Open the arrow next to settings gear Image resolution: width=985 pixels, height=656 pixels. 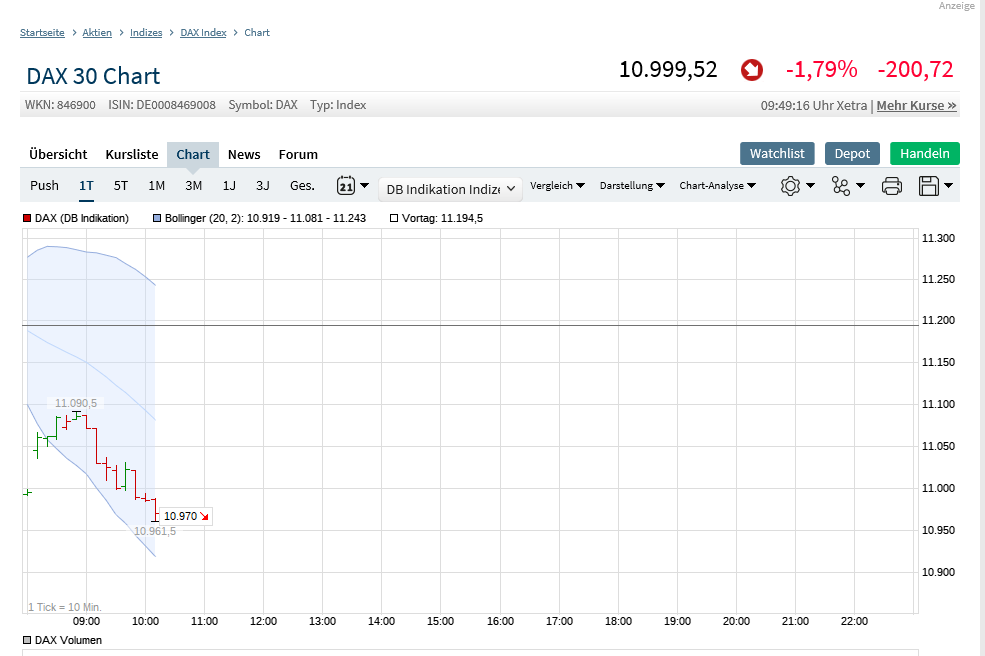tap(810, 185)
